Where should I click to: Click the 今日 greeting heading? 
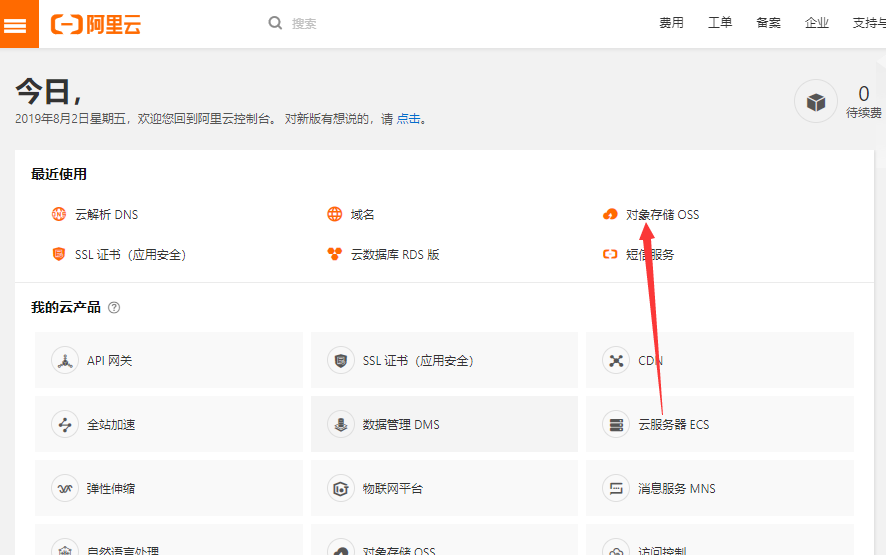point(49,92)
